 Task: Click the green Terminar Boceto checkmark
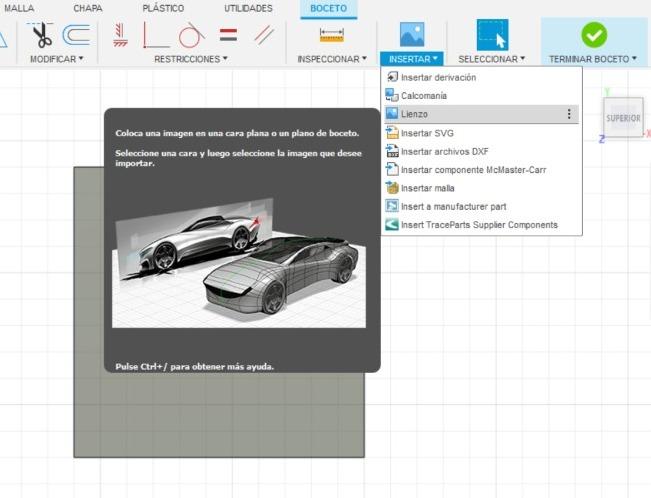pos(594,35)
